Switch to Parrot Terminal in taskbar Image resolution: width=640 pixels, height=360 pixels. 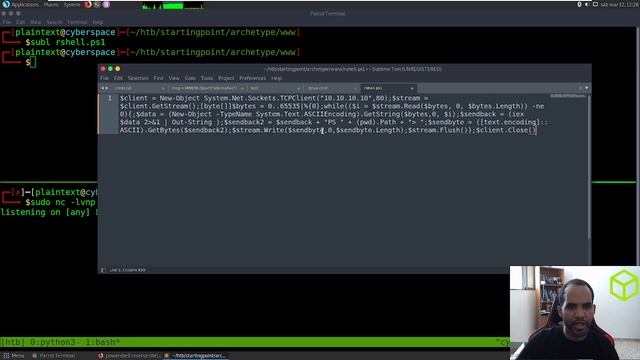coord(53,356)
